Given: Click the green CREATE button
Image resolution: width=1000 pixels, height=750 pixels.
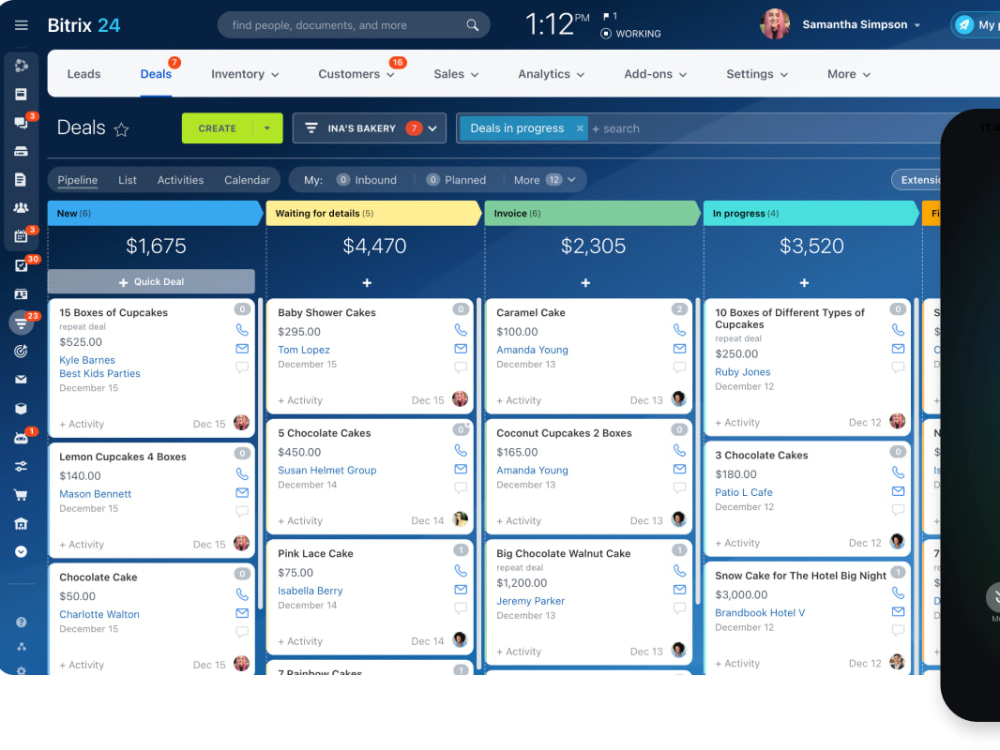Looking at the screenshot, I should pyautogui.click(x=217, y=128).
